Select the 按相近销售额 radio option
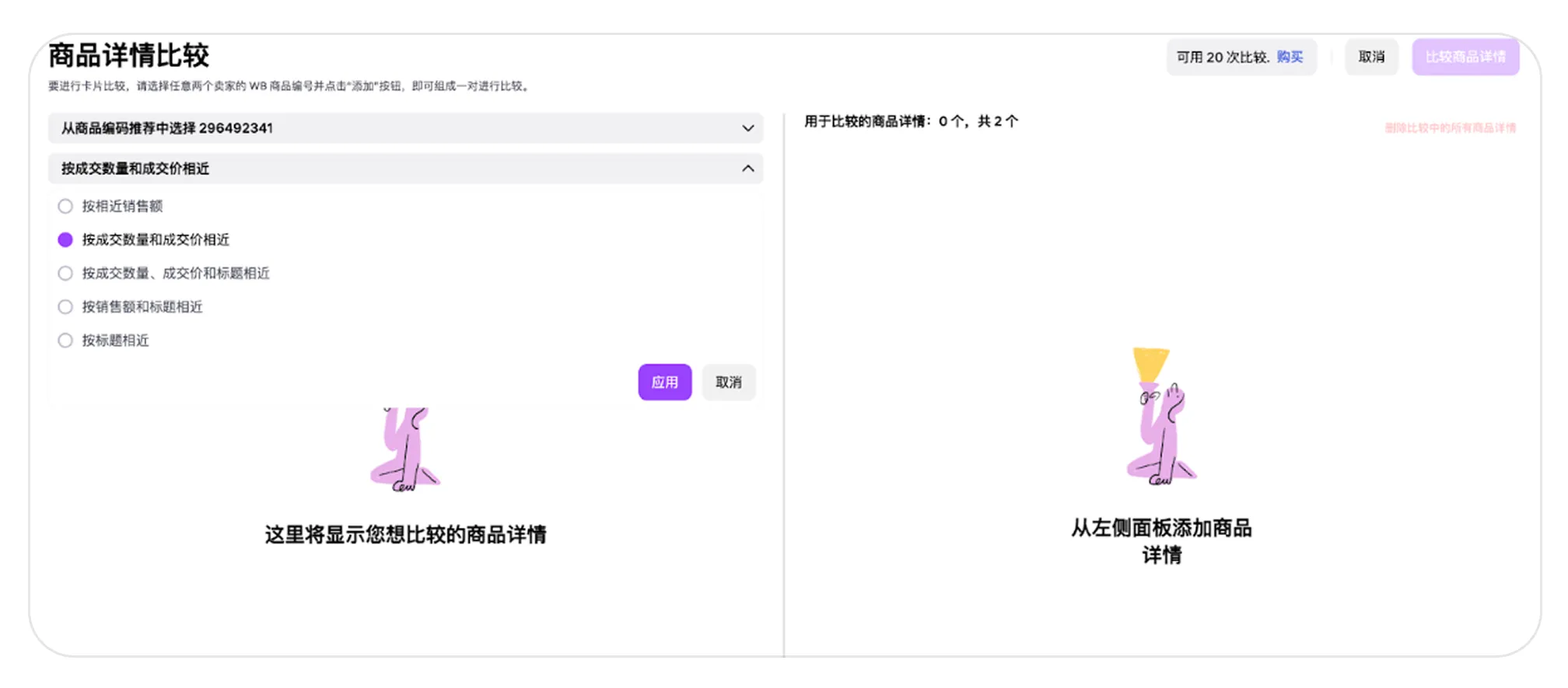Viewport: 1568px width, 688px height. coord(65,206)
